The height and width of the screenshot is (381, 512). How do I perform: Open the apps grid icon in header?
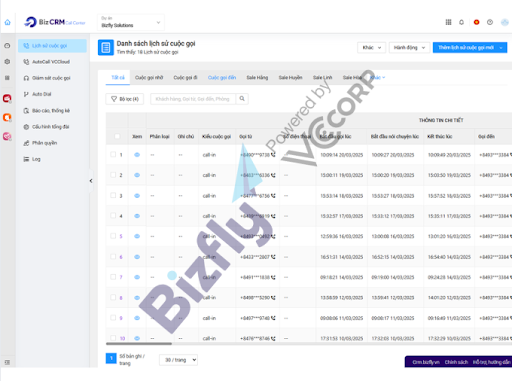pos(448,22)
